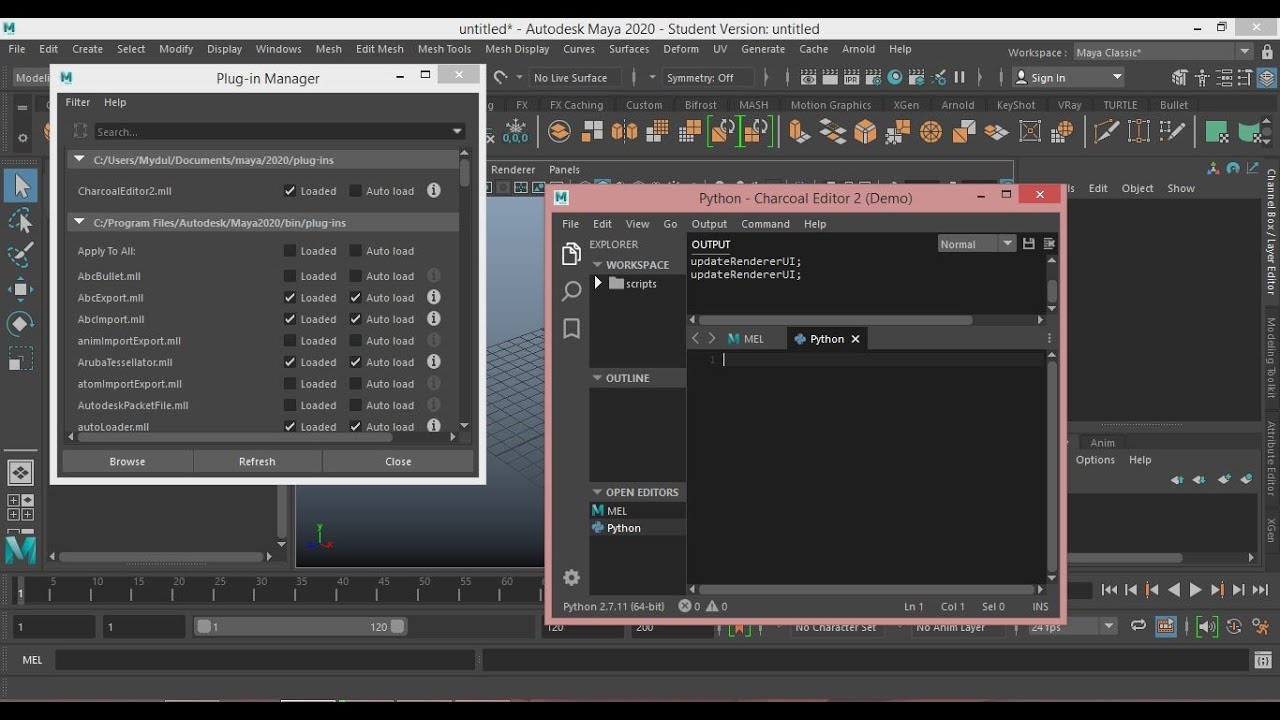Viewport: 1280px width, 720px height.
Task: Click warning count icon in Charcoal status bar
Action: (x=712, y=606)
